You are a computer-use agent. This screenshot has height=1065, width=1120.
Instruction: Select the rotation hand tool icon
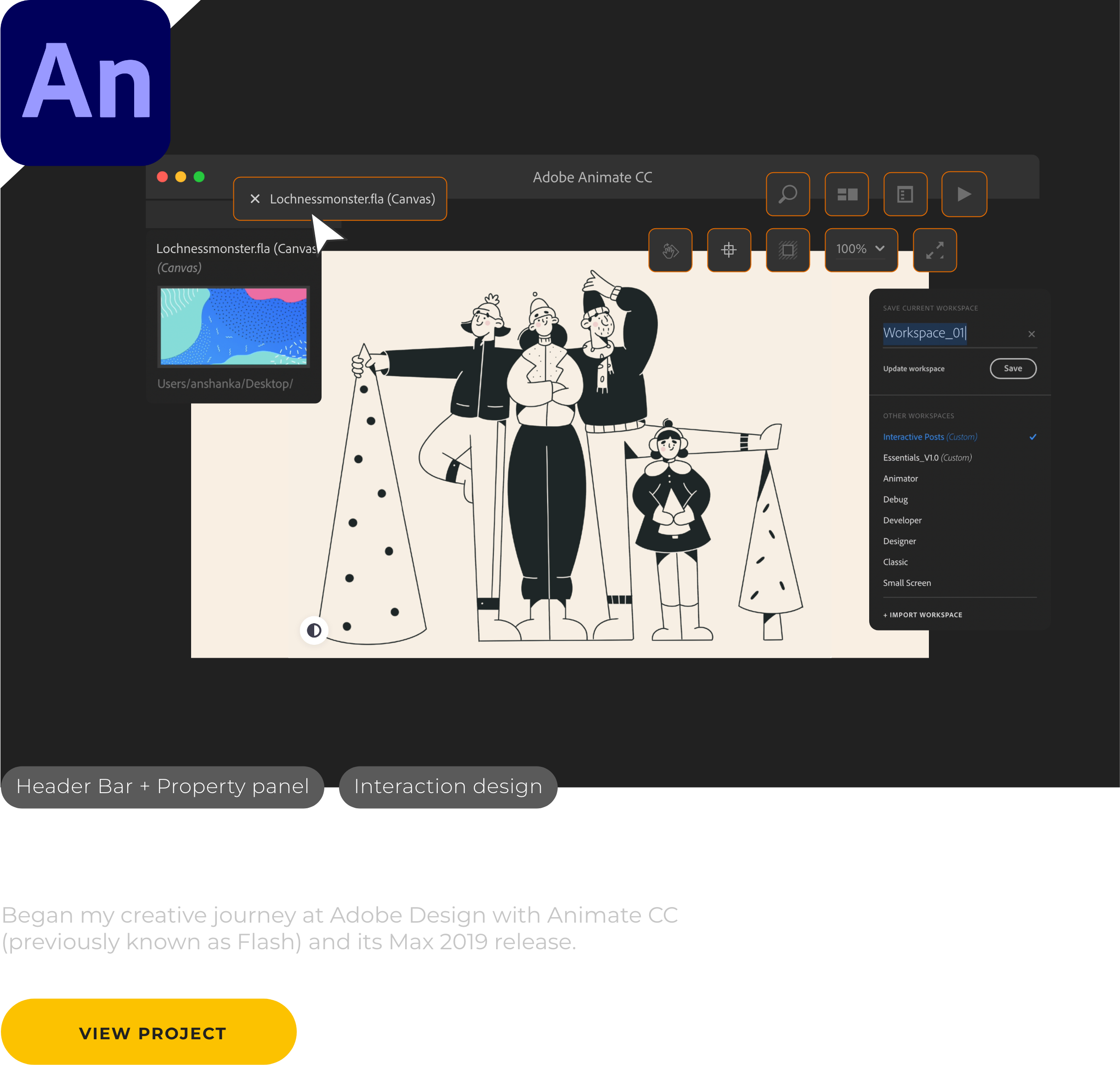[x=670, y=250]
